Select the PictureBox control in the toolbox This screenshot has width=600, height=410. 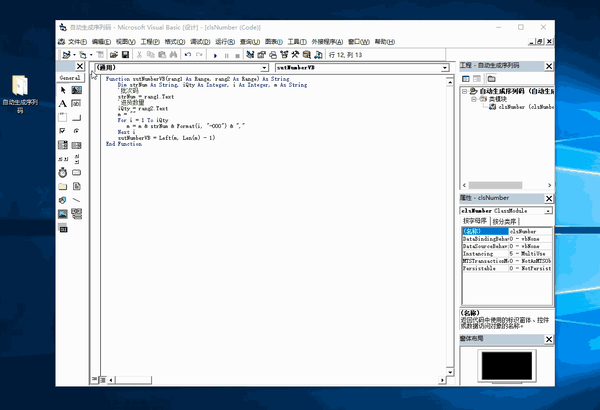click(77, 90)
